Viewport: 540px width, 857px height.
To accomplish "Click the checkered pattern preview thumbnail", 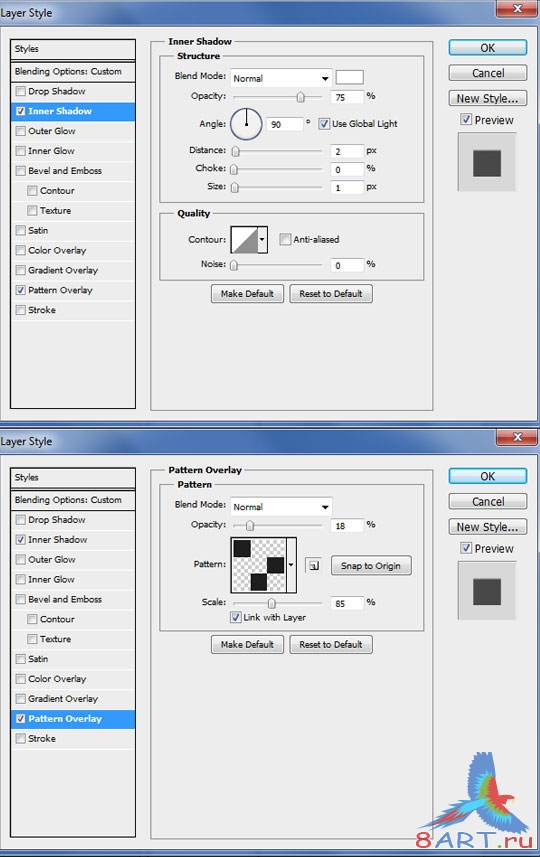I will click(259, 565).
